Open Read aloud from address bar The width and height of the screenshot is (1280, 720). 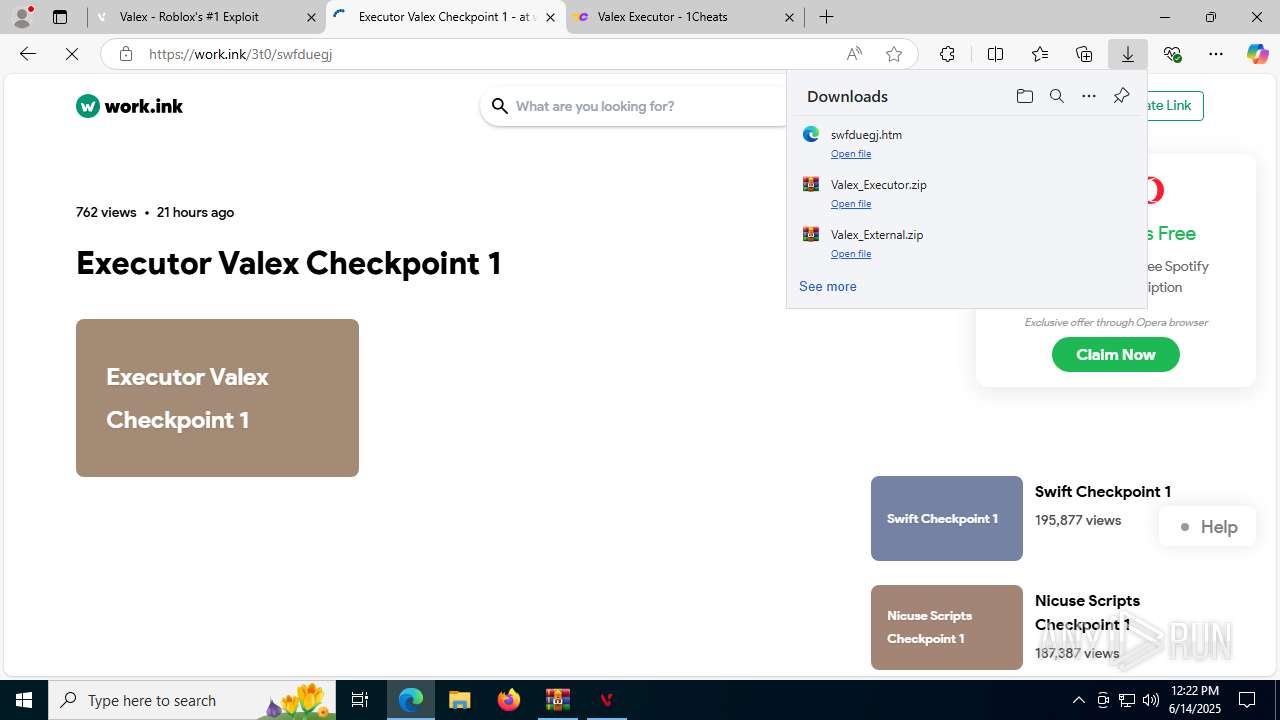click(854, 54)
